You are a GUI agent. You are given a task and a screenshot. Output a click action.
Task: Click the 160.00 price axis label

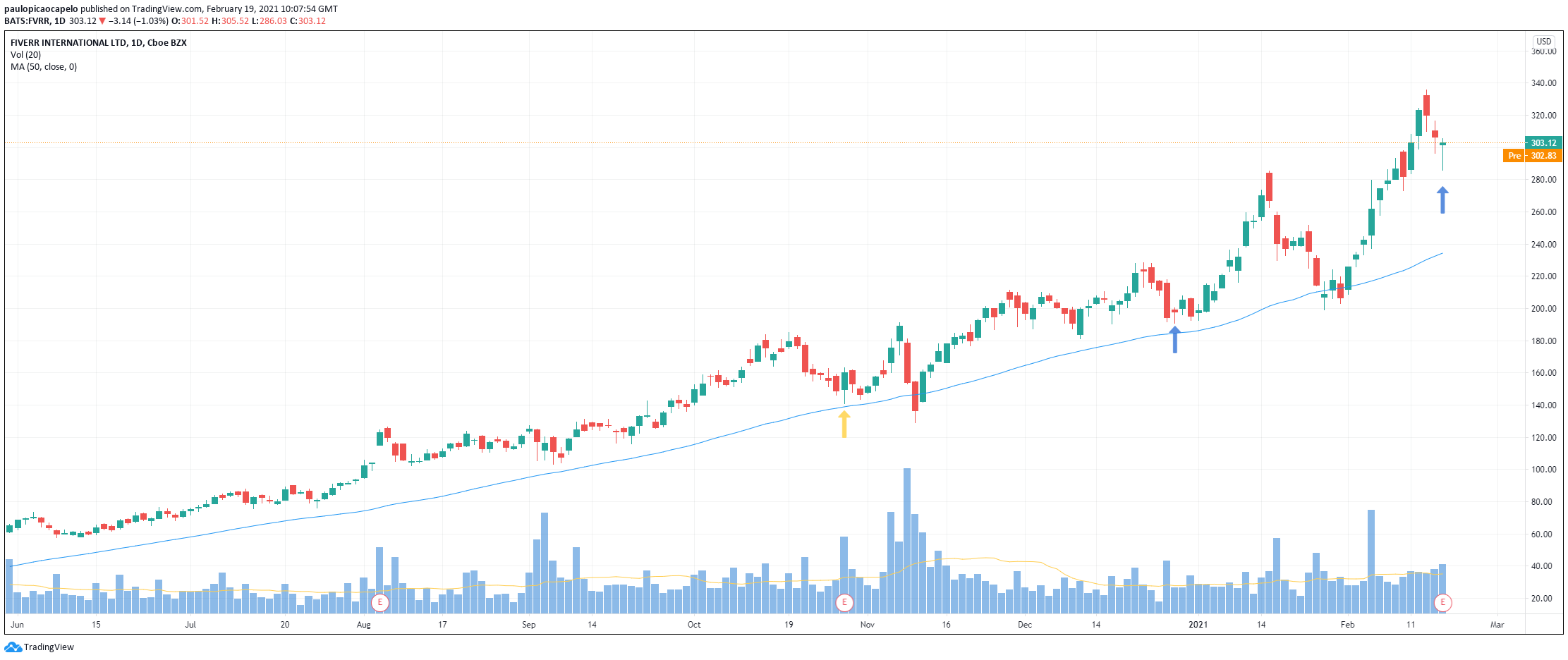coord(1543,373)
